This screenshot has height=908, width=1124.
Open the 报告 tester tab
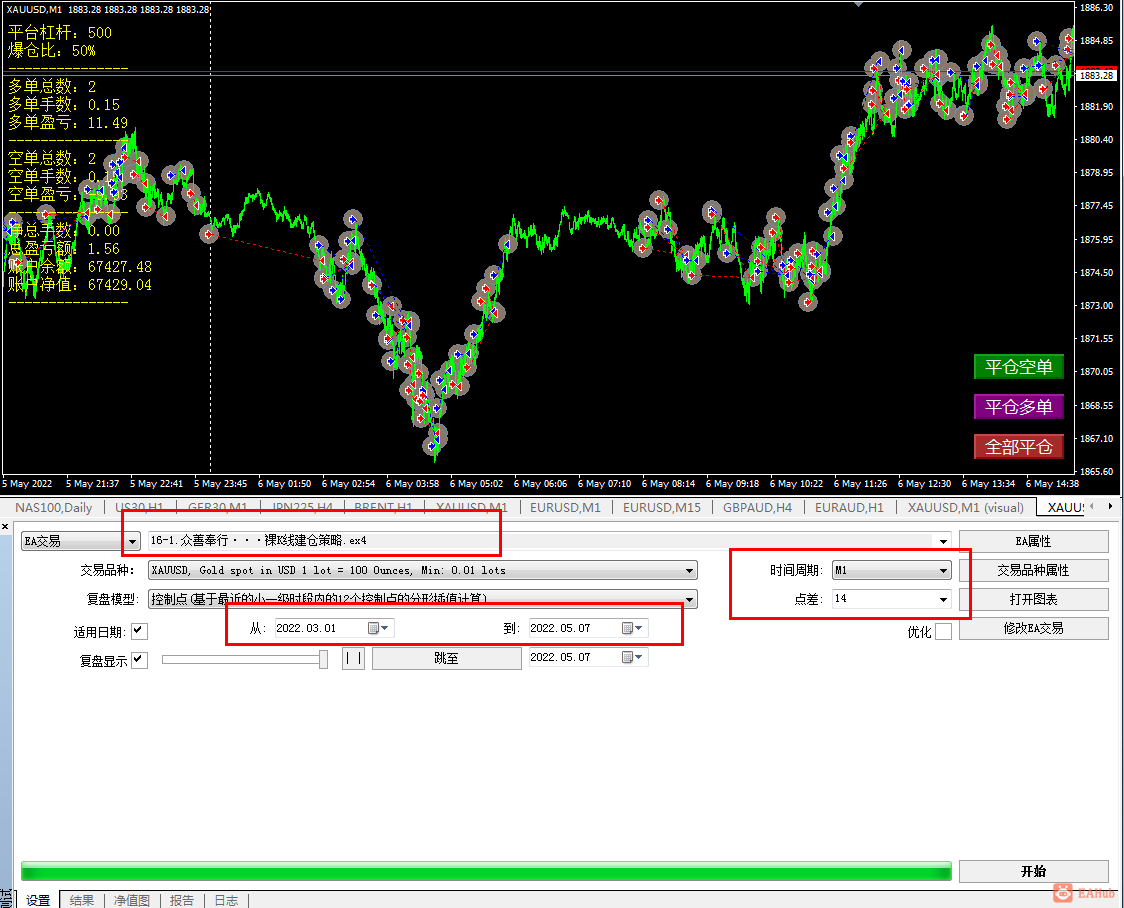pyautogui.click(x=181, y=900)
